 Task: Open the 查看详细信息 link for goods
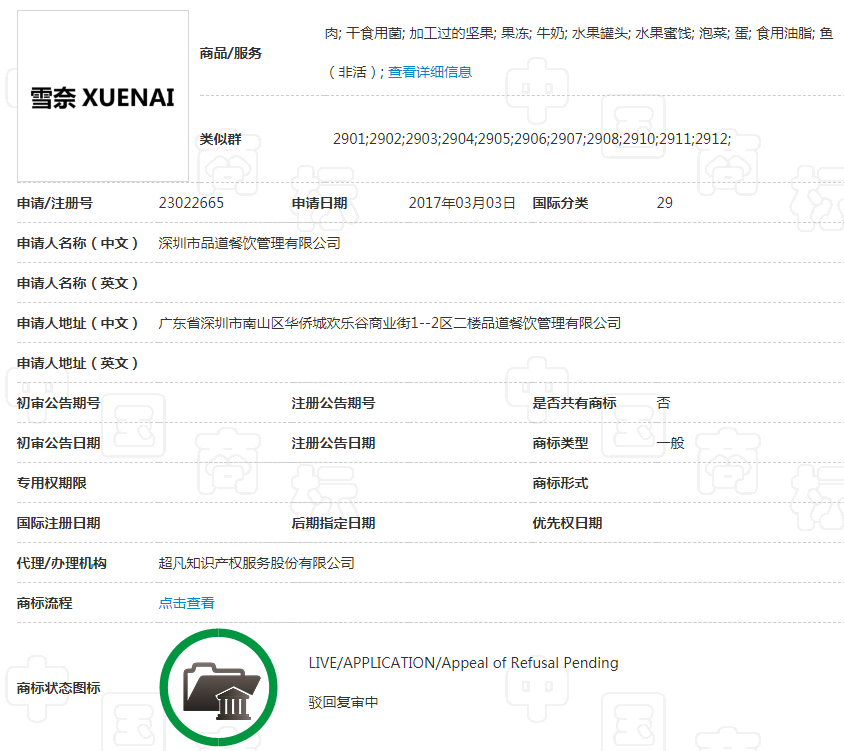coord(430,72)
